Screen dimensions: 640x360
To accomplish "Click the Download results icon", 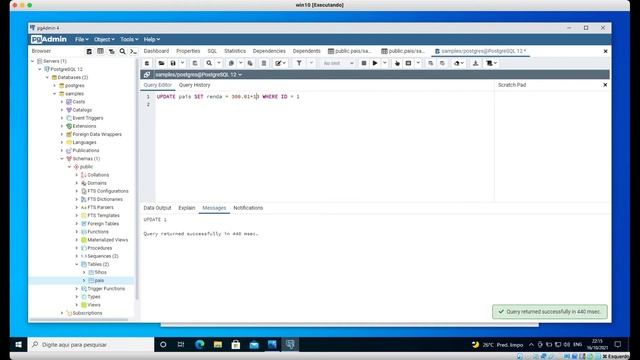I will tap(476, 63).
